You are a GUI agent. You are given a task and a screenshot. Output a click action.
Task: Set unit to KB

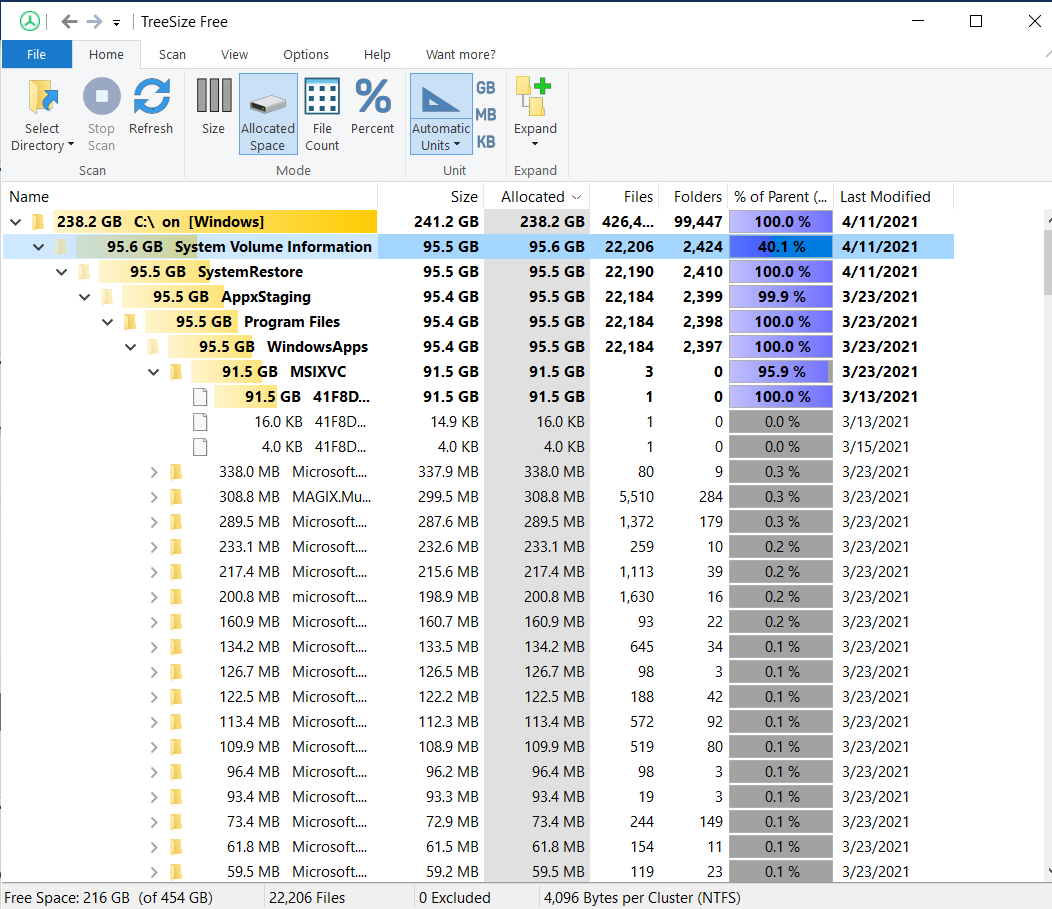click(x=486, y=141)
